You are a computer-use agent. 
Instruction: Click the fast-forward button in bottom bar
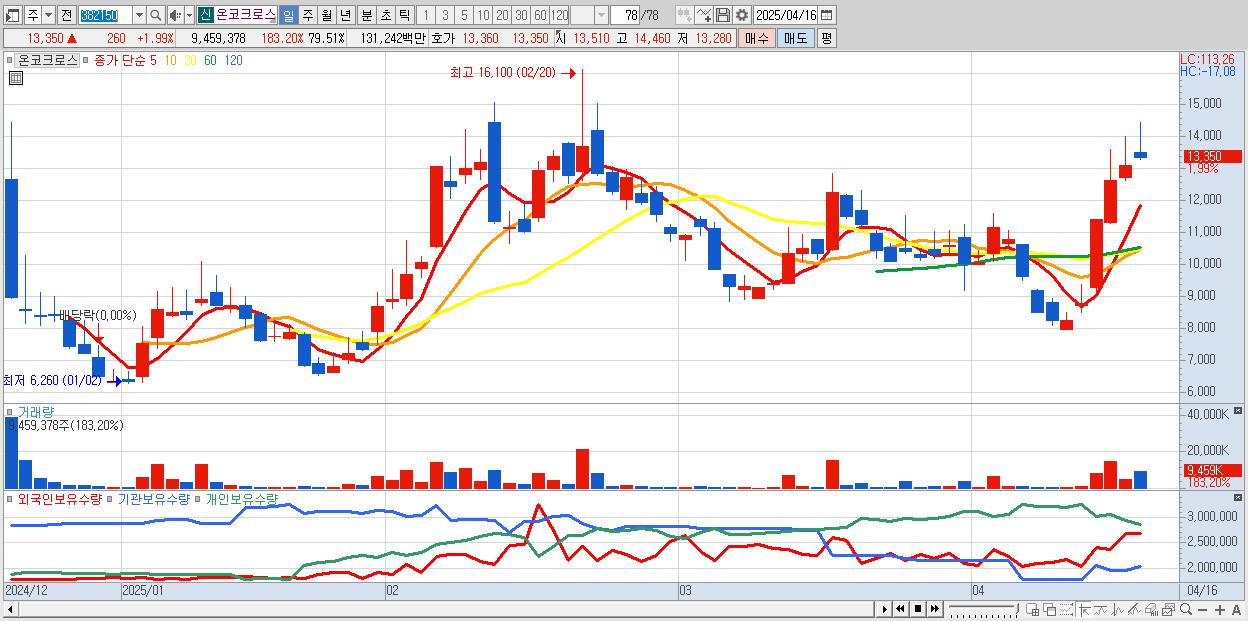click(x=934, y=609)
